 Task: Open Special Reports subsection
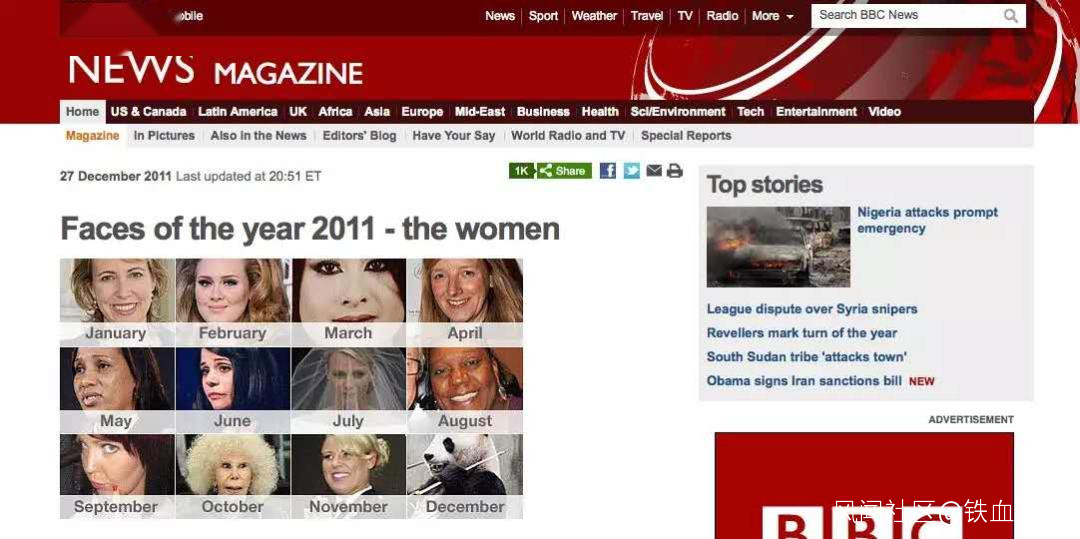pyautogui.click(x=686, y=136)
